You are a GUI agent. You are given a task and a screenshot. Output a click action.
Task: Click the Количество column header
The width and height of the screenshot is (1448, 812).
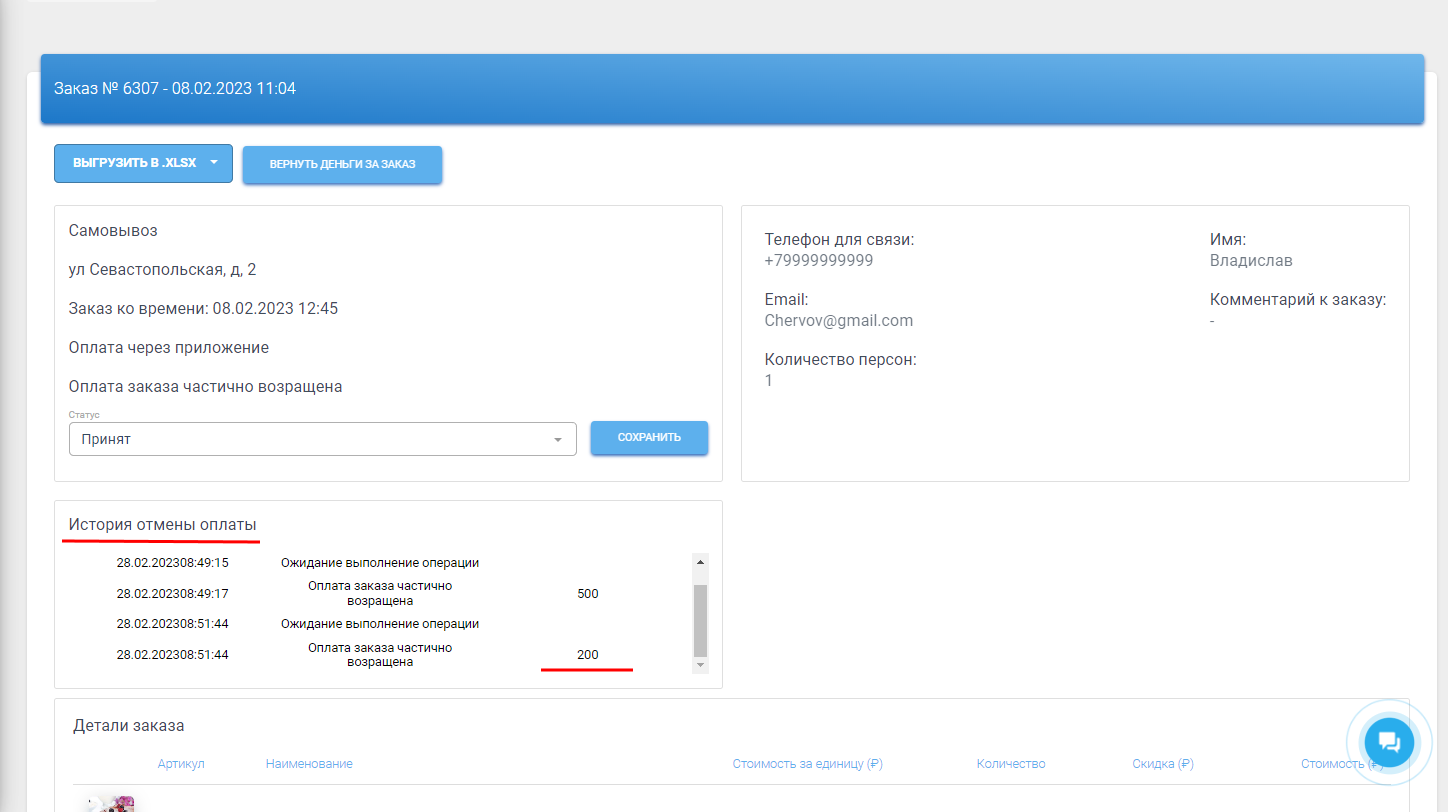coord(1010,764)
